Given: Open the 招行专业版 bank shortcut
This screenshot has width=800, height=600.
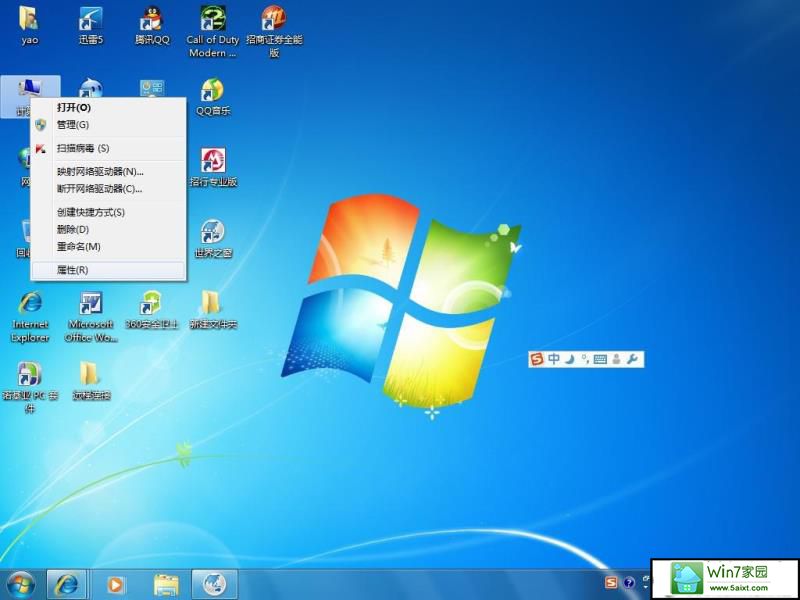Looking at the screenshot, I should tap(213, 167).
